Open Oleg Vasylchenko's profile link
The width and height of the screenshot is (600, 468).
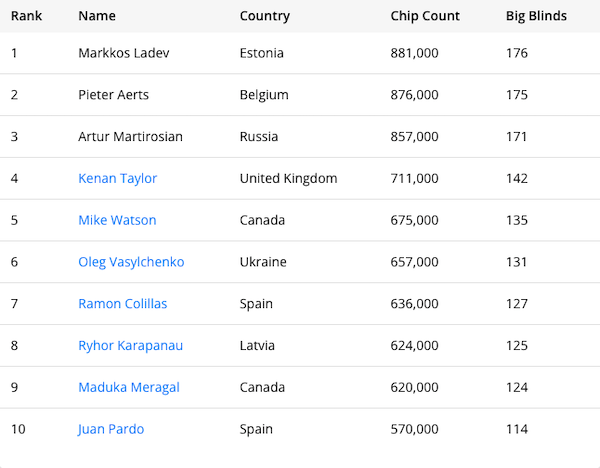pyautogui.click(x=131, y=262)
